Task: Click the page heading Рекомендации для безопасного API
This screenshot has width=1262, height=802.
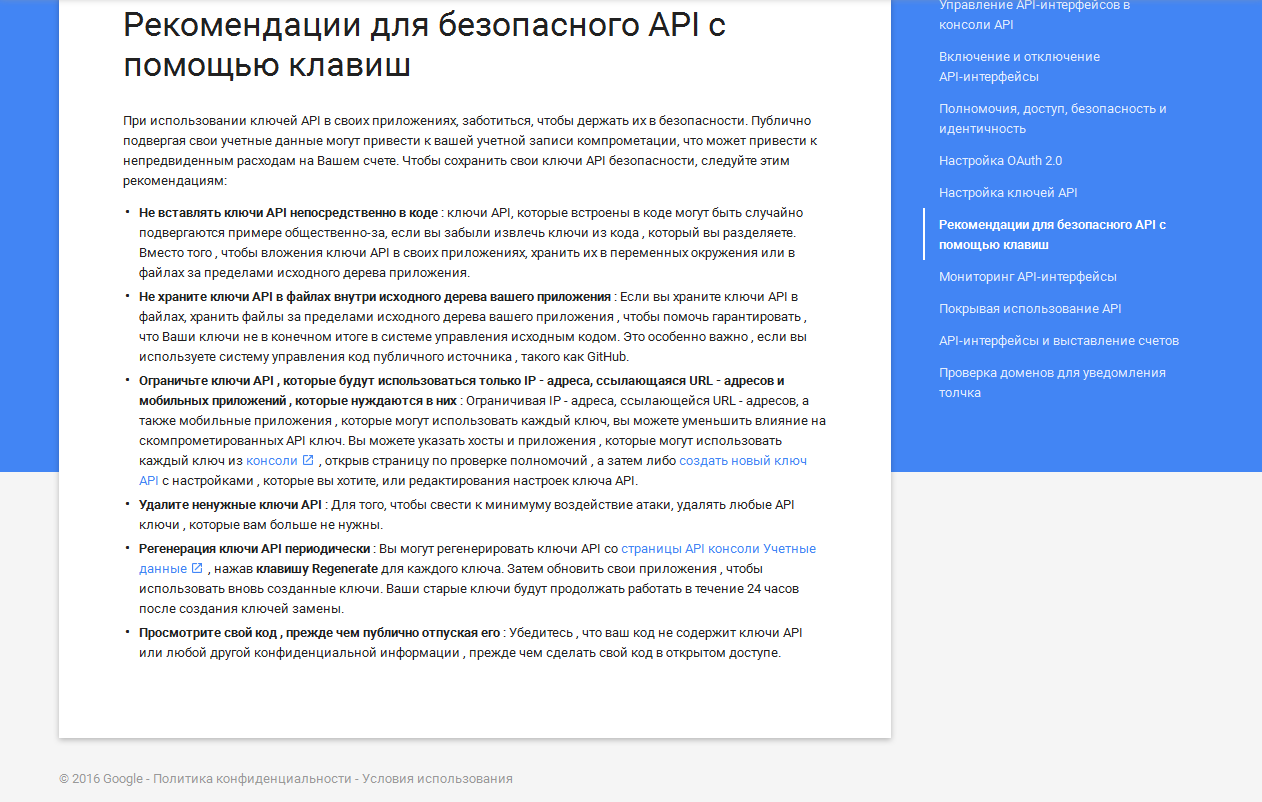Action: 425,46
